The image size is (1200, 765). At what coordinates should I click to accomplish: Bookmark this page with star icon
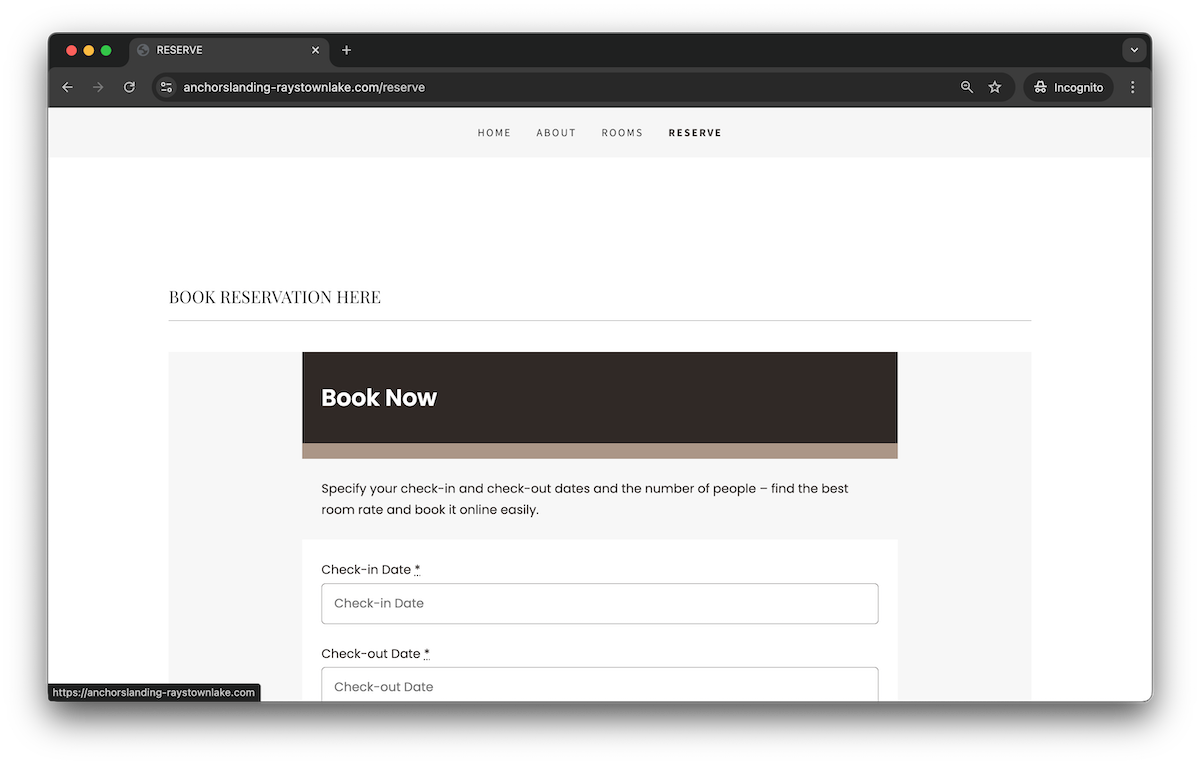pyautogui.click(x=995, y=87)
